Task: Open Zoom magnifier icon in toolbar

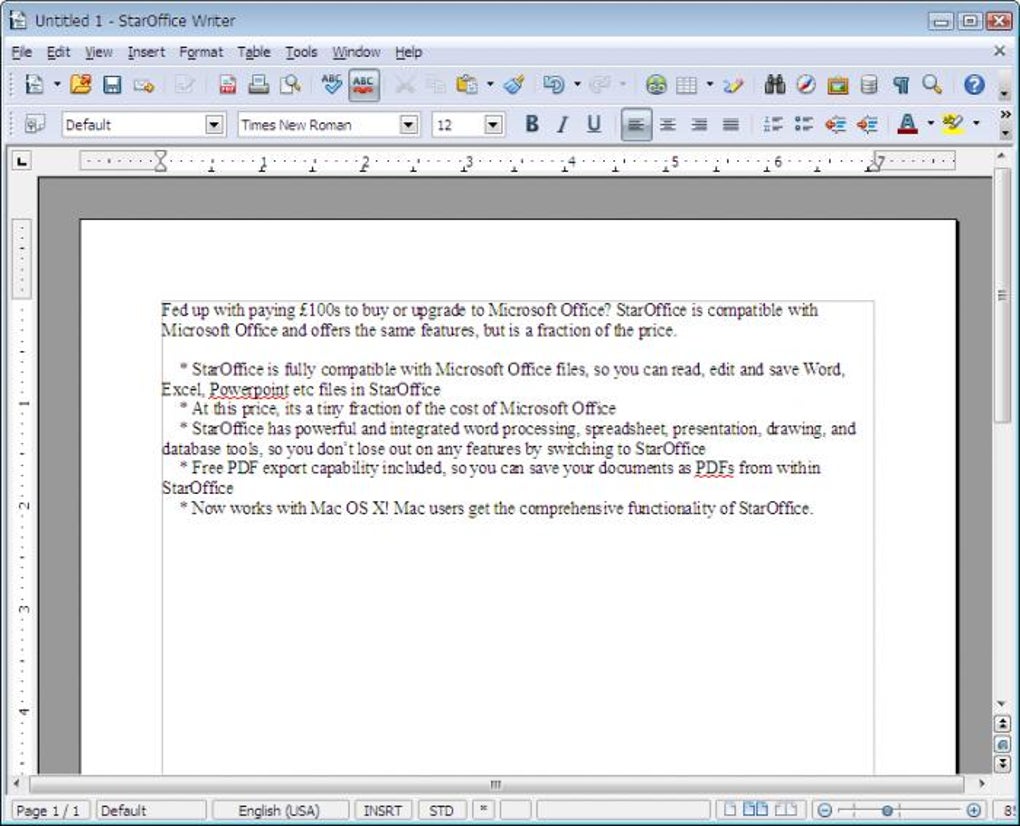Action: pos(932,85)
